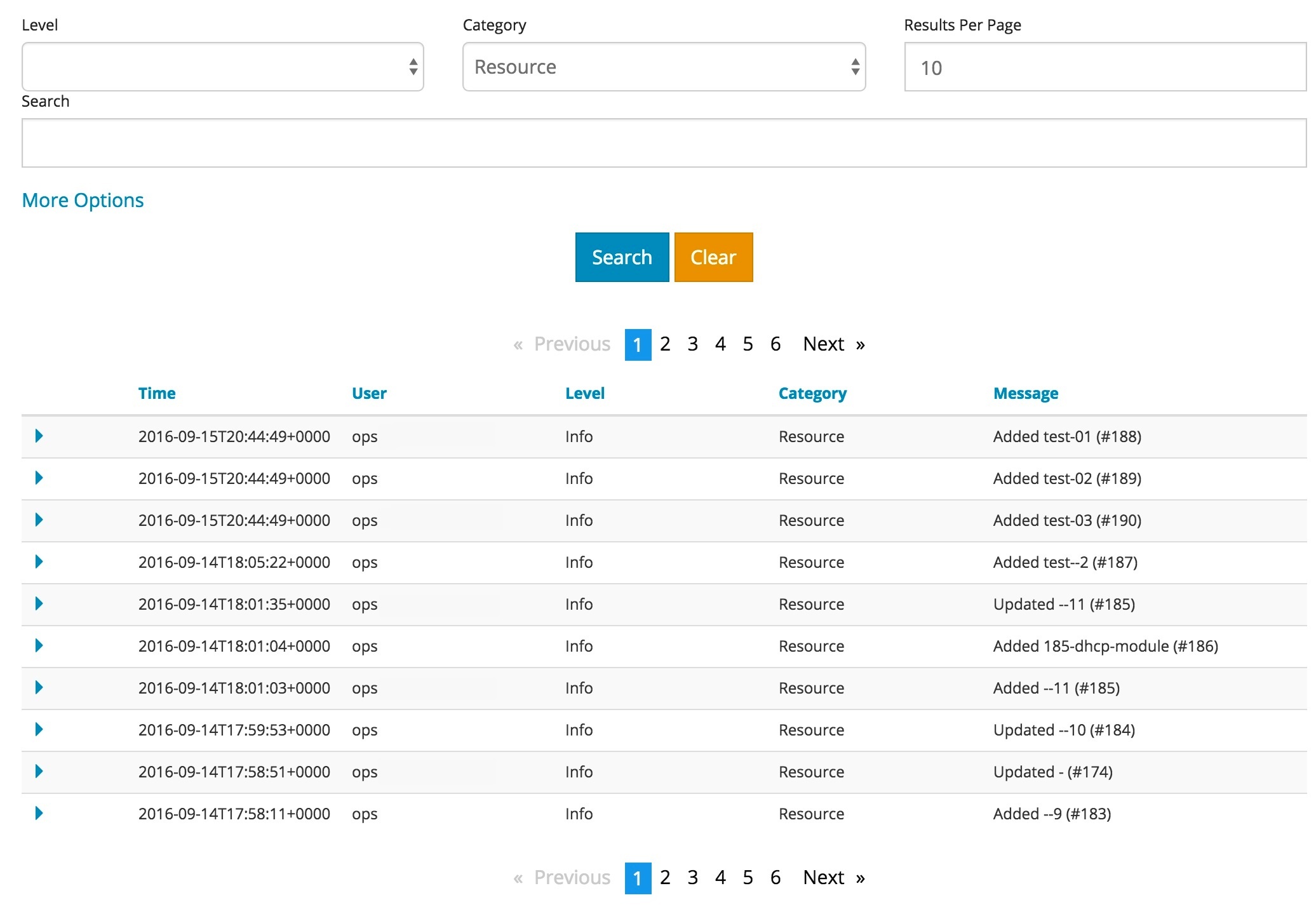1316x907 pixels.
Task: Expand the Added test-02 (#189) log row
Action: 39,478
